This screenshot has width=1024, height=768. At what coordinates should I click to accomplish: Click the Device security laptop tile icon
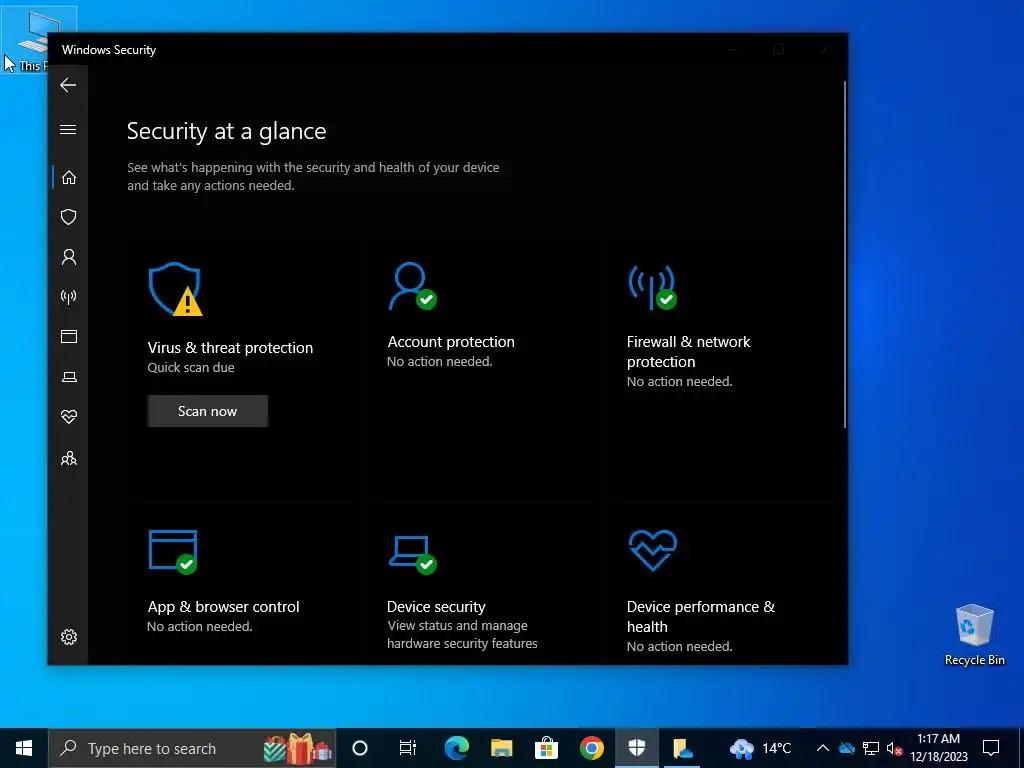[x=412, y=554]
